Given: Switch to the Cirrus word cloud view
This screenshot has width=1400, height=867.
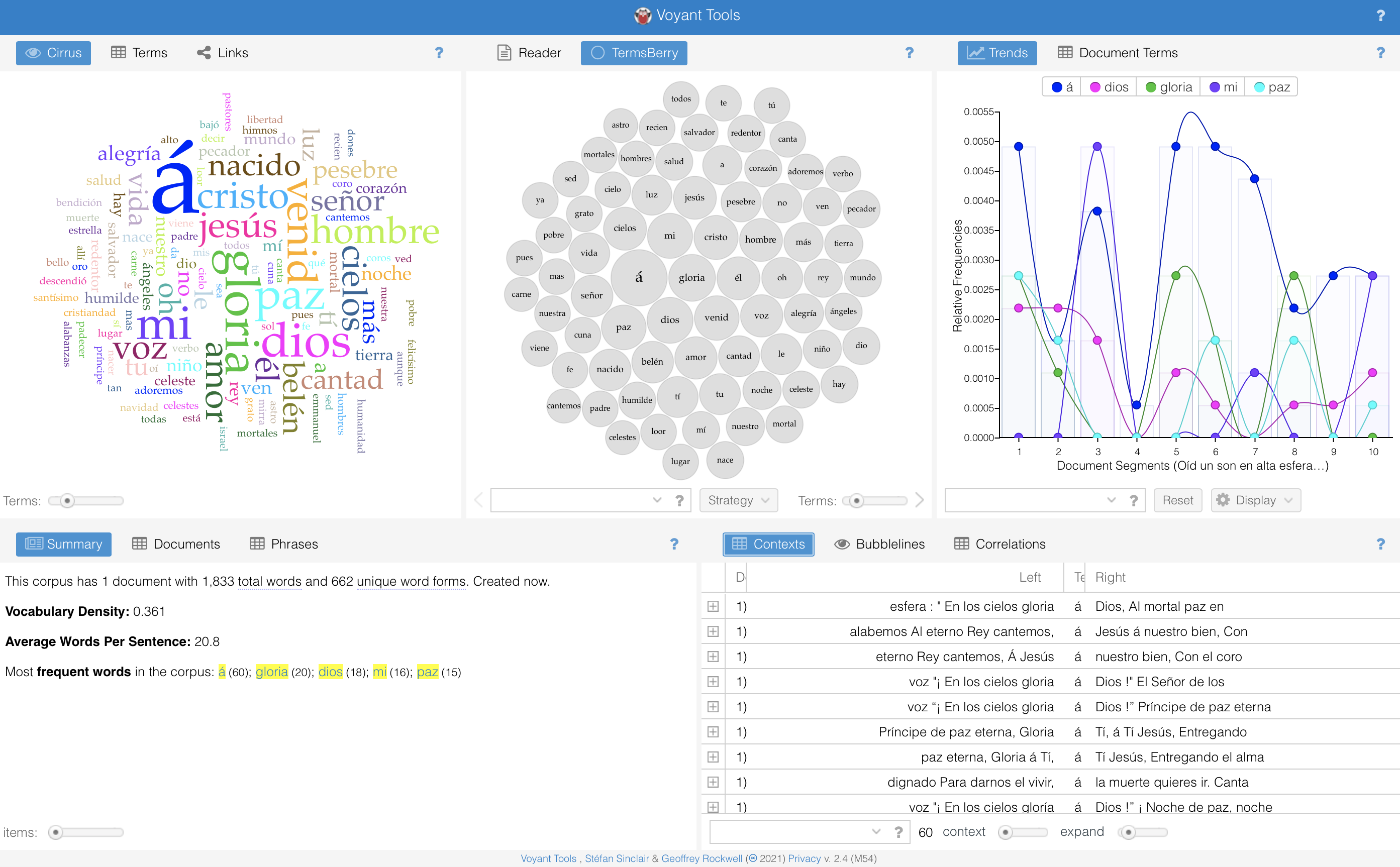Looking at the screenshot, I should point(53,53).
